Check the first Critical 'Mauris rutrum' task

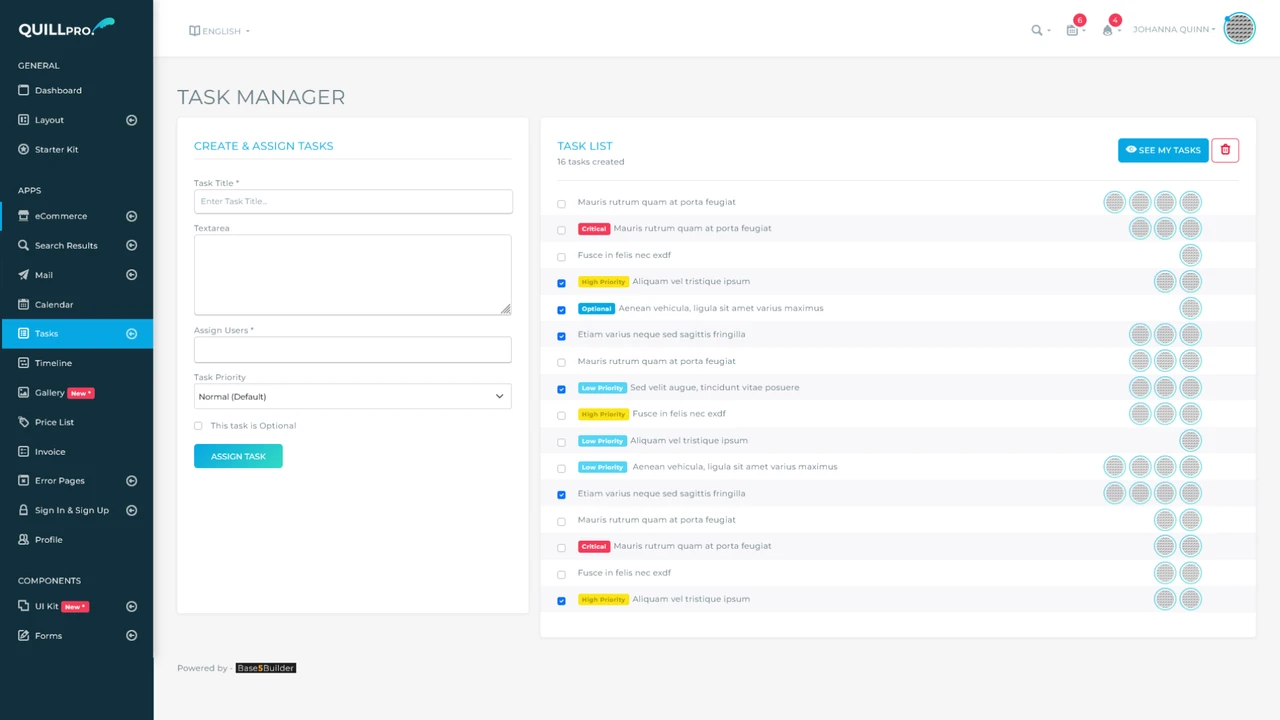[x=561, y=230]
